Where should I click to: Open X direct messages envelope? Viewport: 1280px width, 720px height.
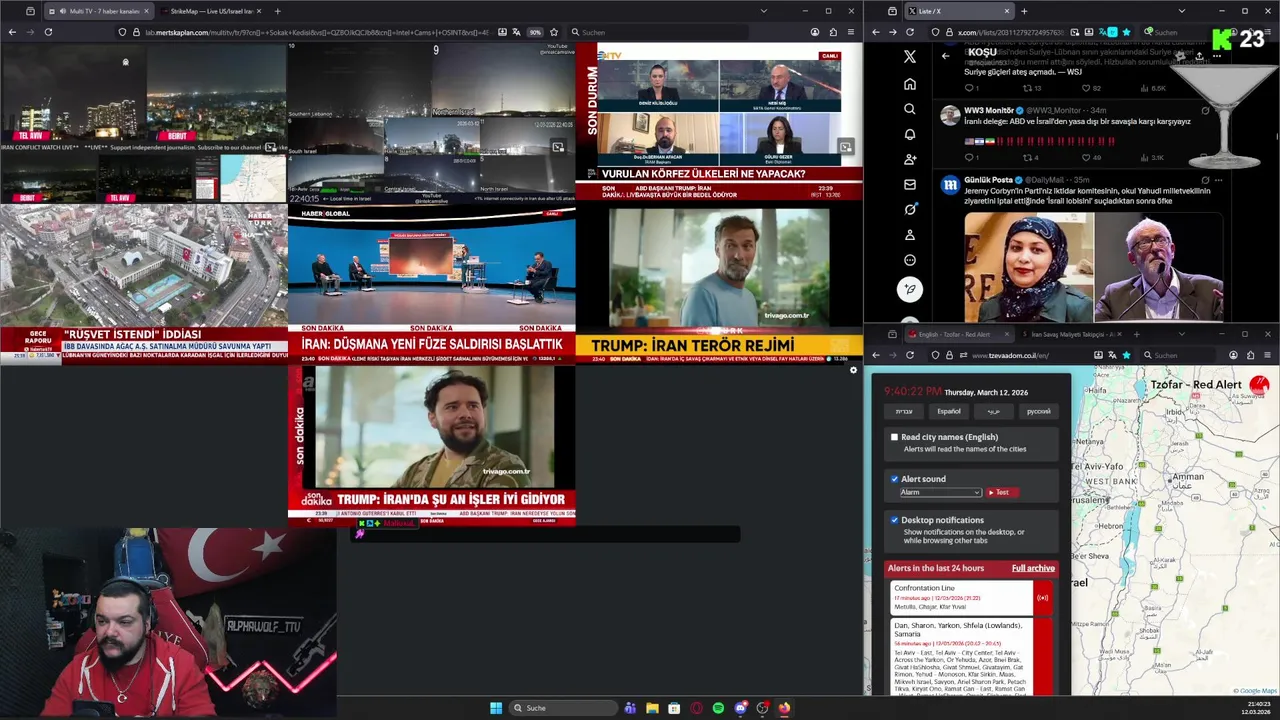coord(909,184)
